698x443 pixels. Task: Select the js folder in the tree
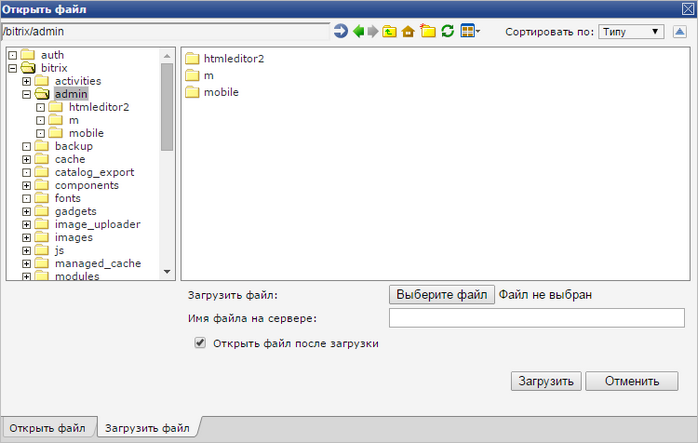coord(59,250)
